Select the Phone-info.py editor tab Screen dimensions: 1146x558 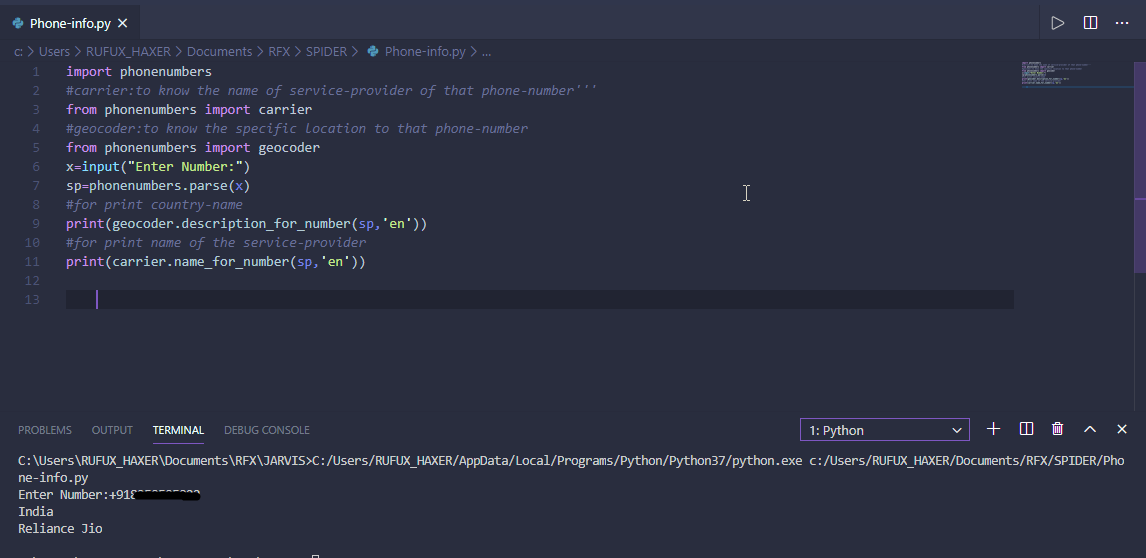click(x=70, y=23)
